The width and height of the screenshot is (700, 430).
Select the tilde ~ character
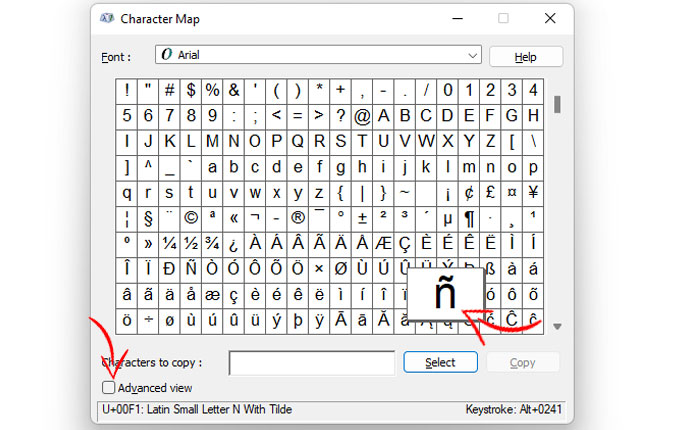coord(404,193)
